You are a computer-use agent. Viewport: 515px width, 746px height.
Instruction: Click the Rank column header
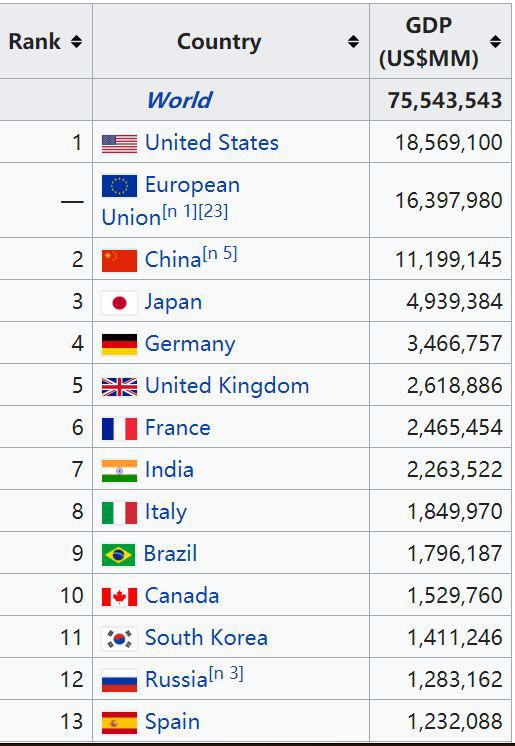[x=46, y=41]
